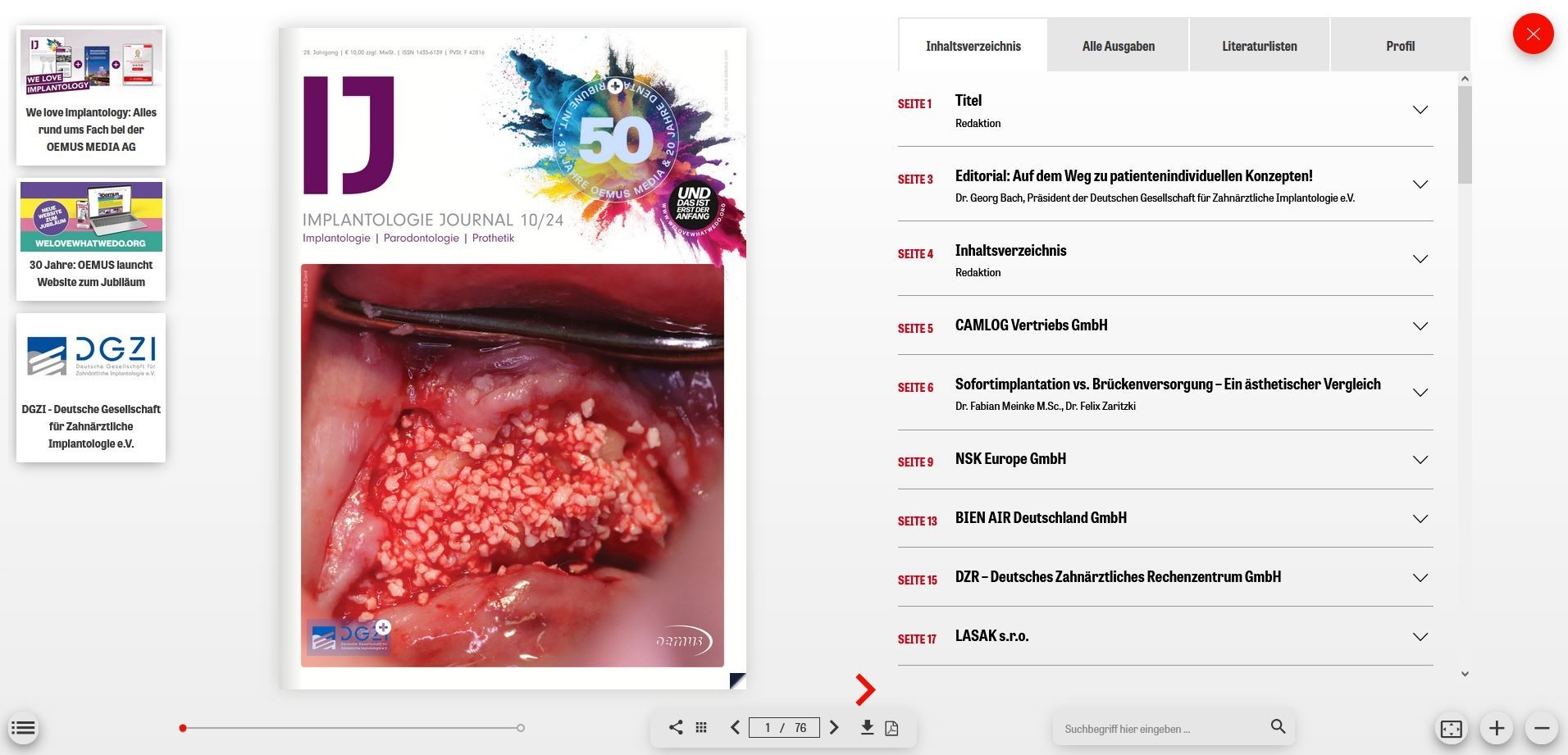Image resolution: width=1568 pixels, height=755 pixels.
Task: Click the page slider end circle
Action: tap(521, 728)
